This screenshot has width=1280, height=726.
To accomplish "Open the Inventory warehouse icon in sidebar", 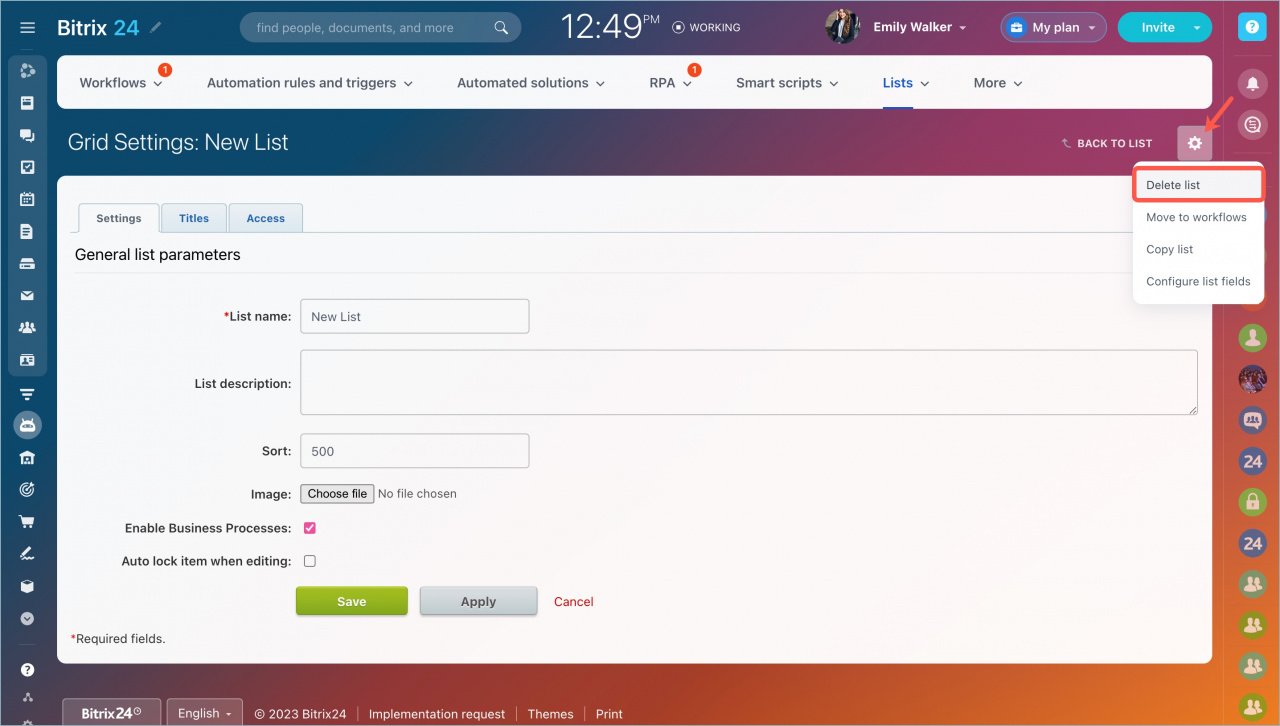I will (x=28, y=458).
